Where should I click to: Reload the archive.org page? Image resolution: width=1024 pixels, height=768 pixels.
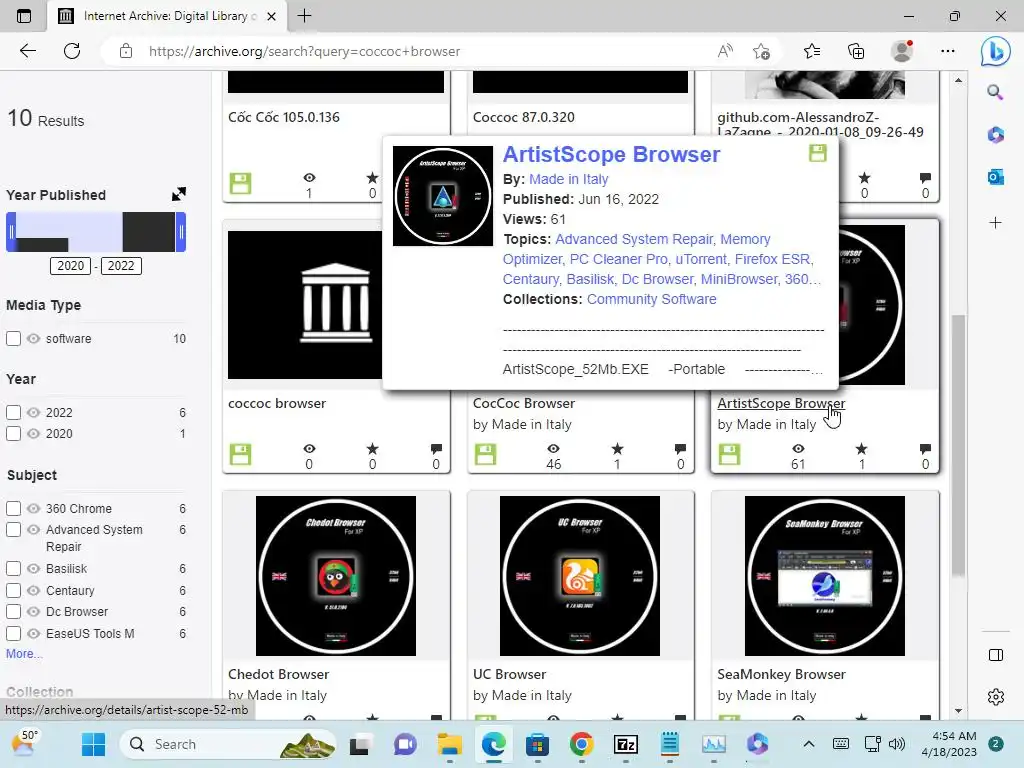coord(72,51)
